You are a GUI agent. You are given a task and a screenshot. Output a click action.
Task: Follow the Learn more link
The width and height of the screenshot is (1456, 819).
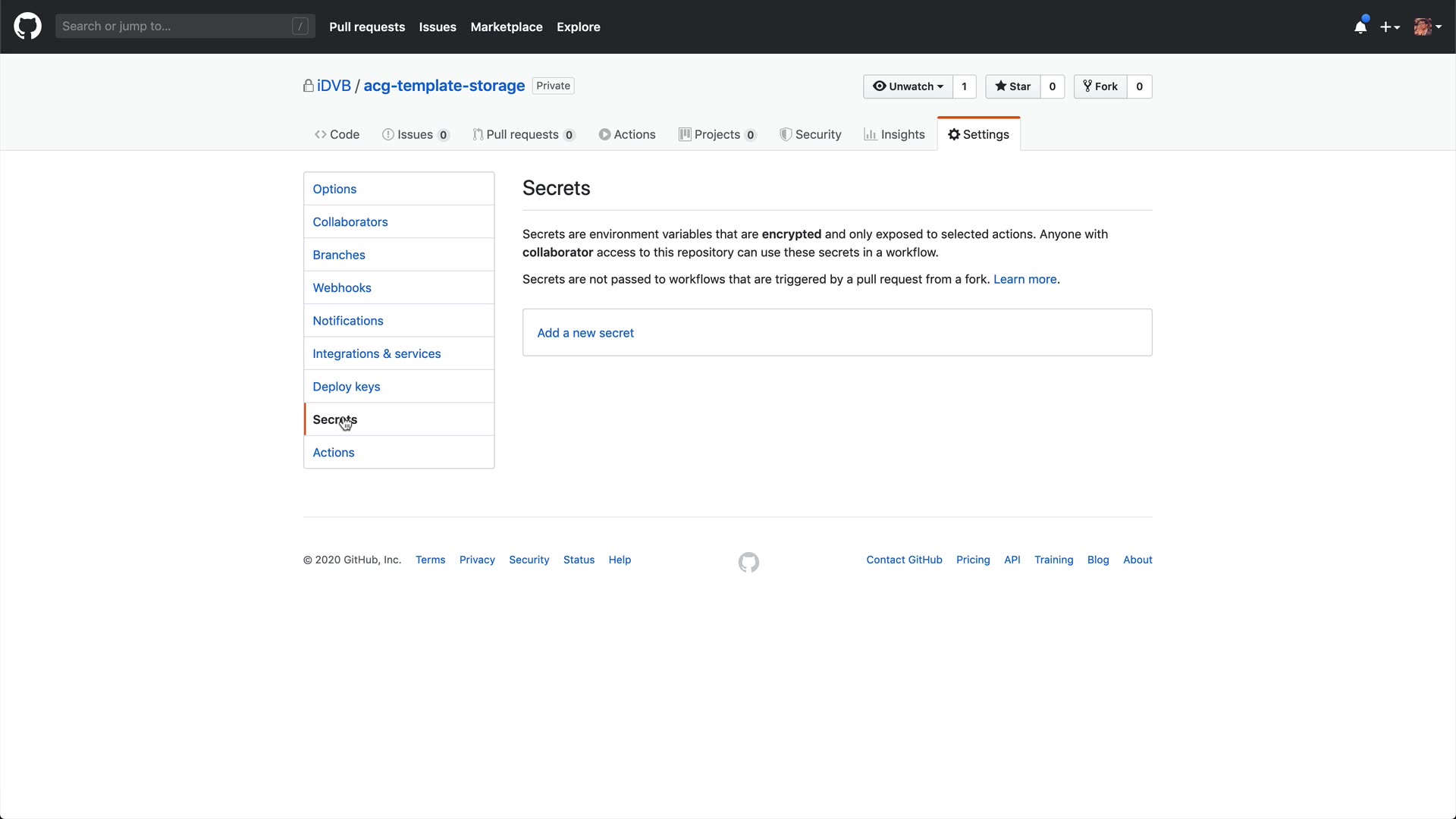tap(1025, 279)
